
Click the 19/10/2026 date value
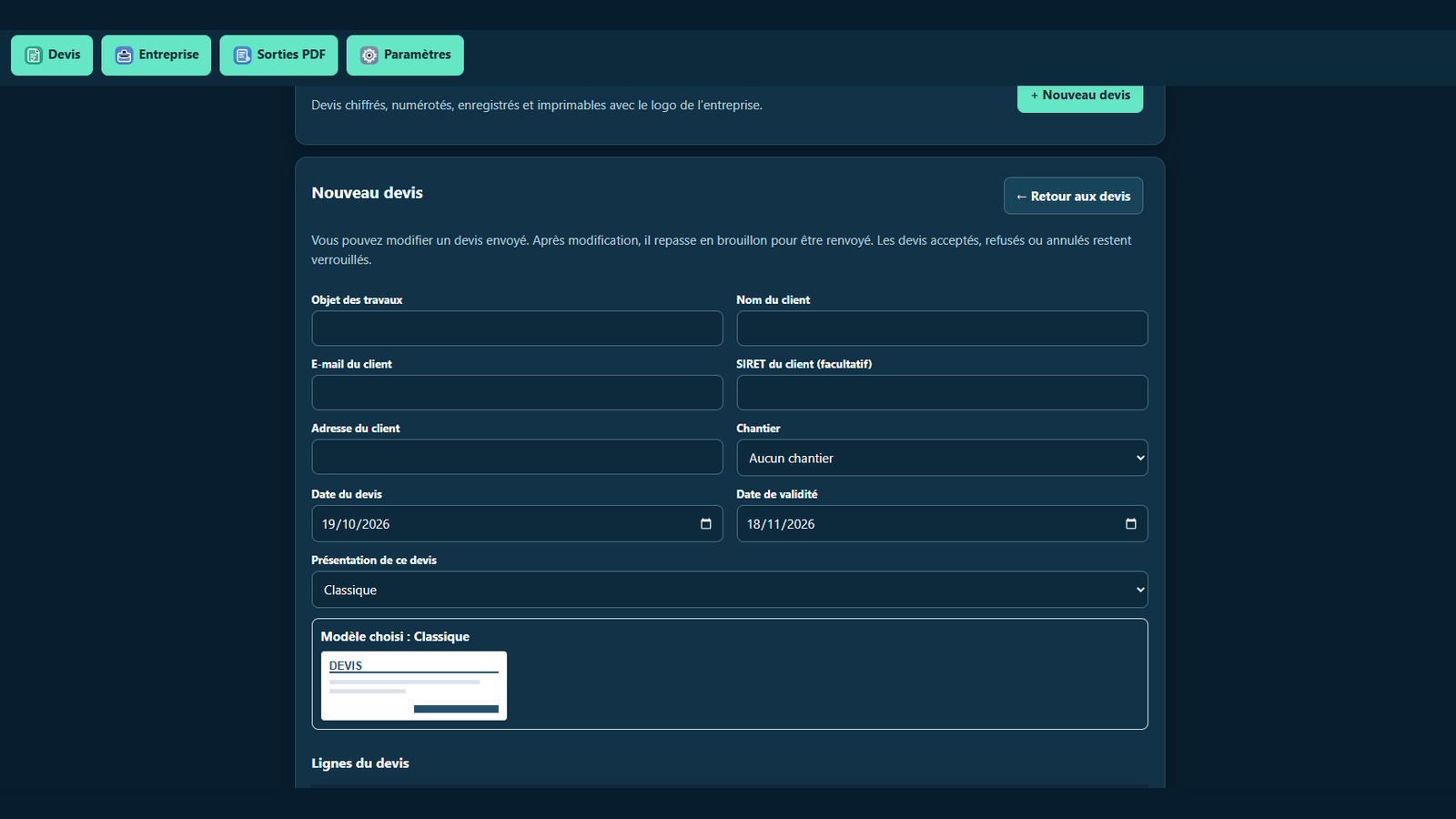point(356,524)
